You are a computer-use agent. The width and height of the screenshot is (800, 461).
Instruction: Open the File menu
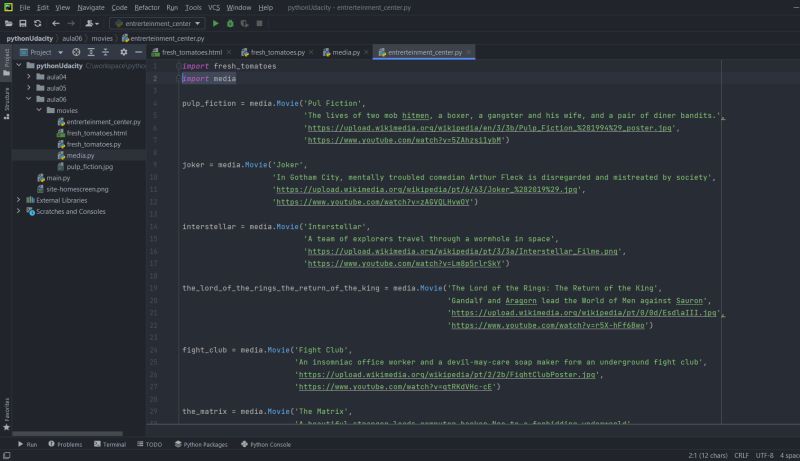pos(24,8)
